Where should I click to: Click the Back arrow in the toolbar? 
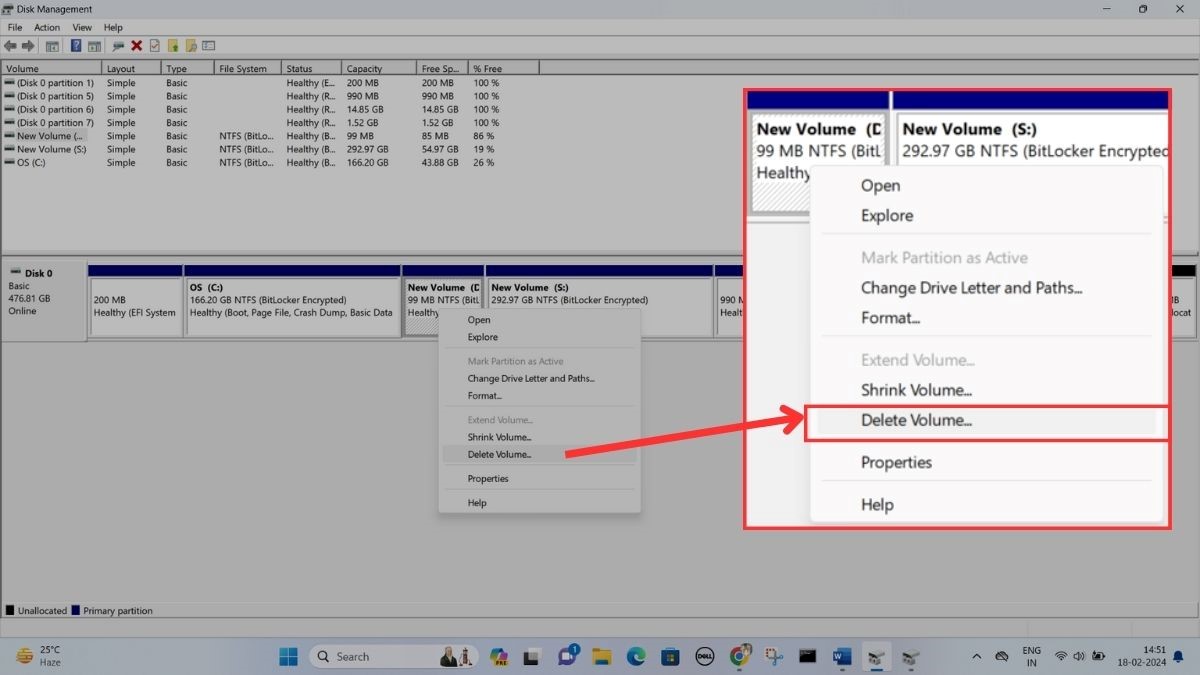point(10,45)
